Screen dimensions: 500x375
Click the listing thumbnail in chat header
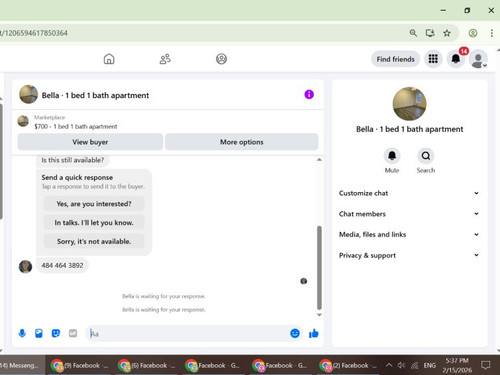pos(28,94)
